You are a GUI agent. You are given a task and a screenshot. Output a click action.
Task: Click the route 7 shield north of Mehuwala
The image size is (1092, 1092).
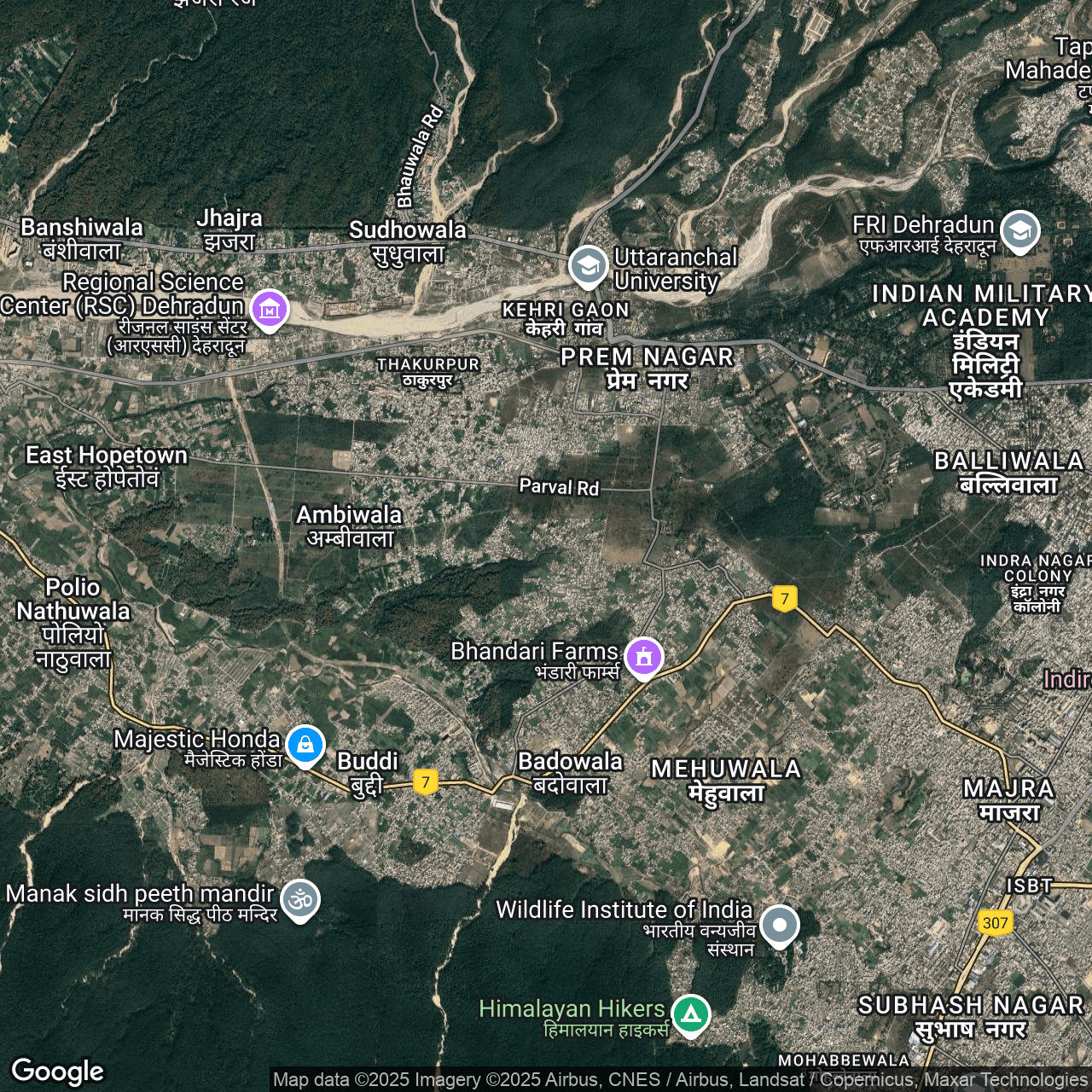785,598
